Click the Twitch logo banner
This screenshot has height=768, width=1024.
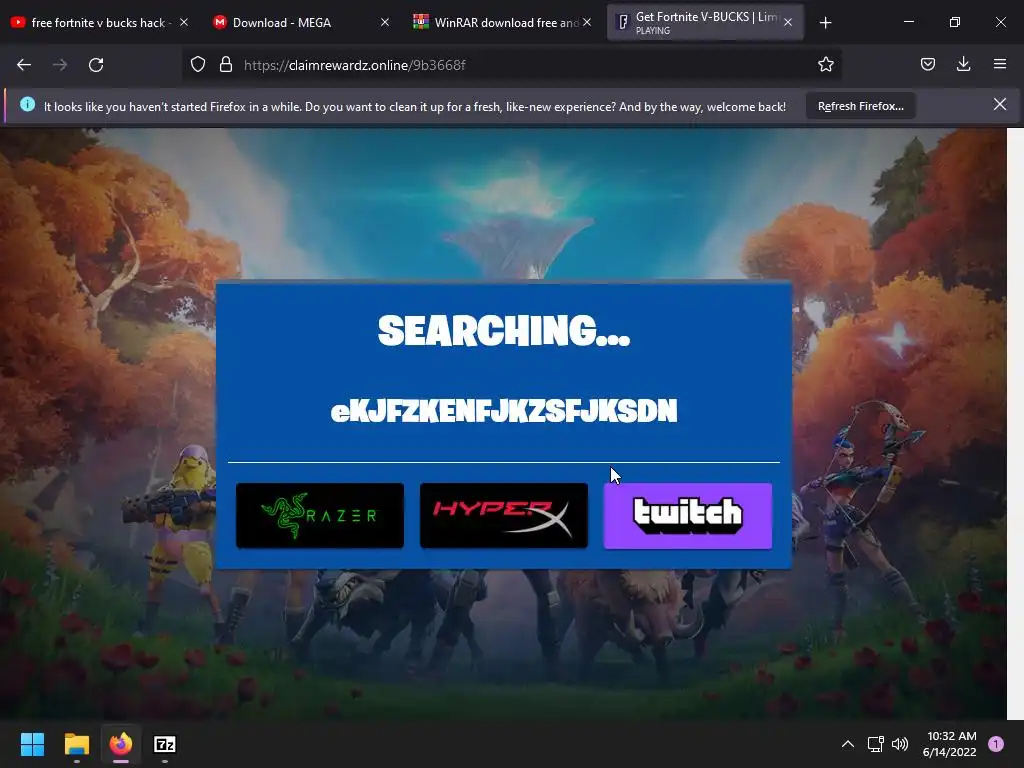pos(688,515)
